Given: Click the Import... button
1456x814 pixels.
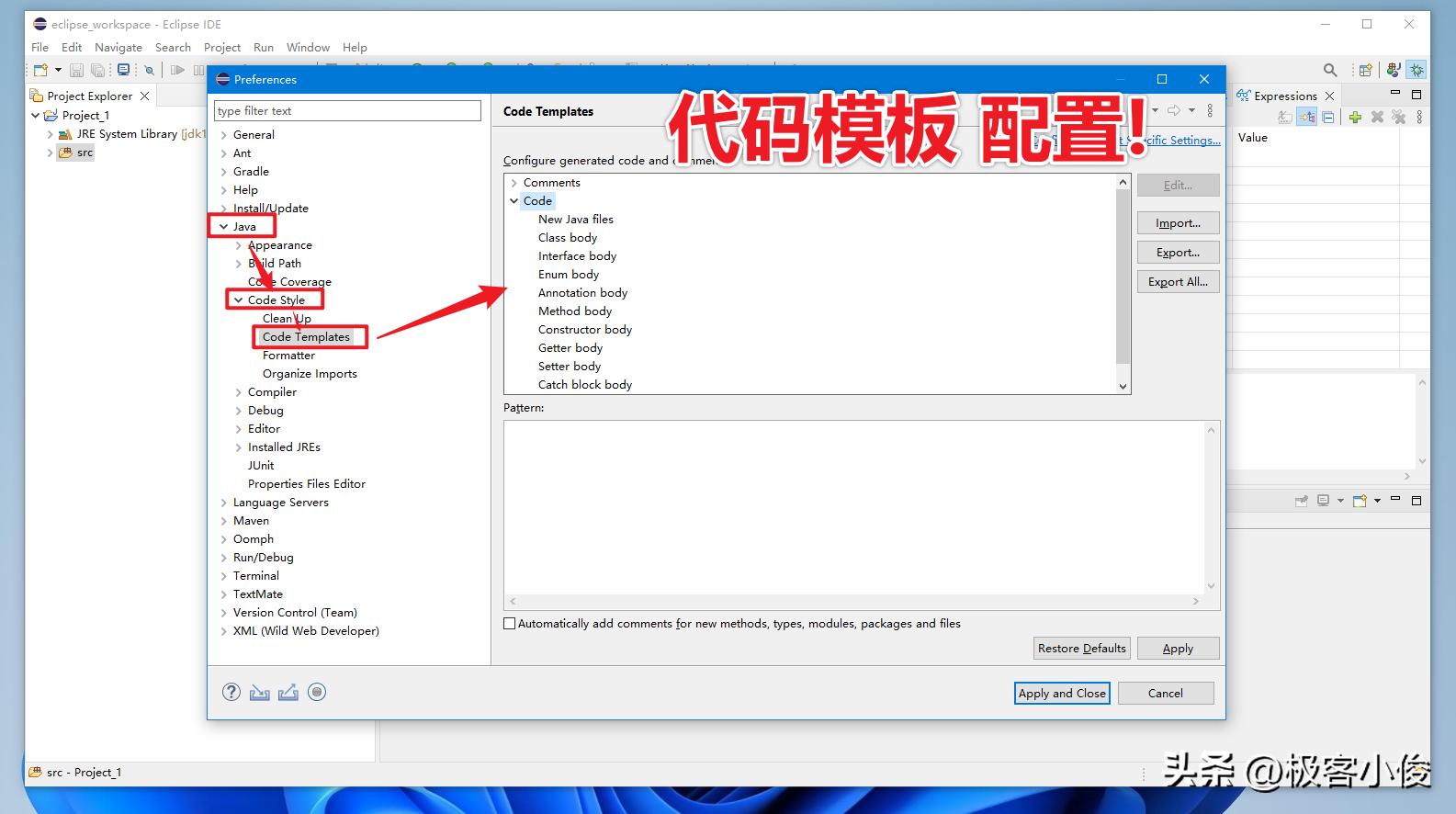Looking at the screenshot, I should (x=1179, y=222).
